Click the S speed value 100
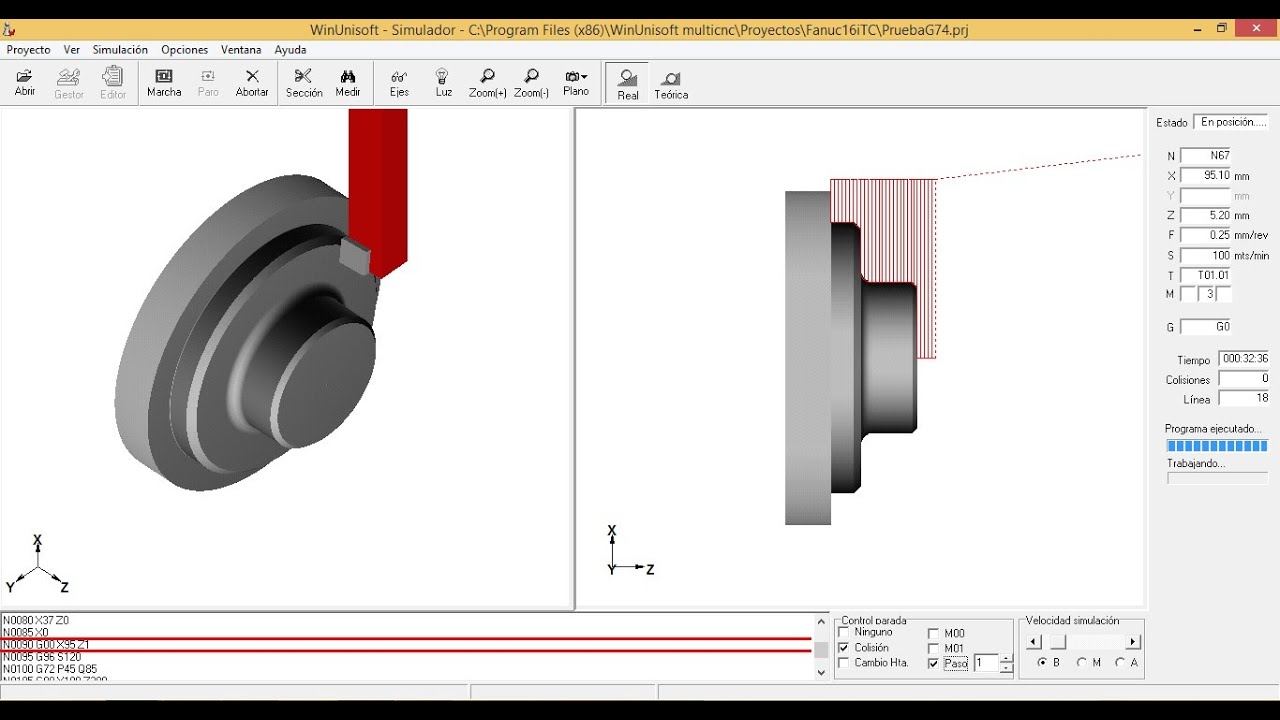 (x=1206, y=255)
